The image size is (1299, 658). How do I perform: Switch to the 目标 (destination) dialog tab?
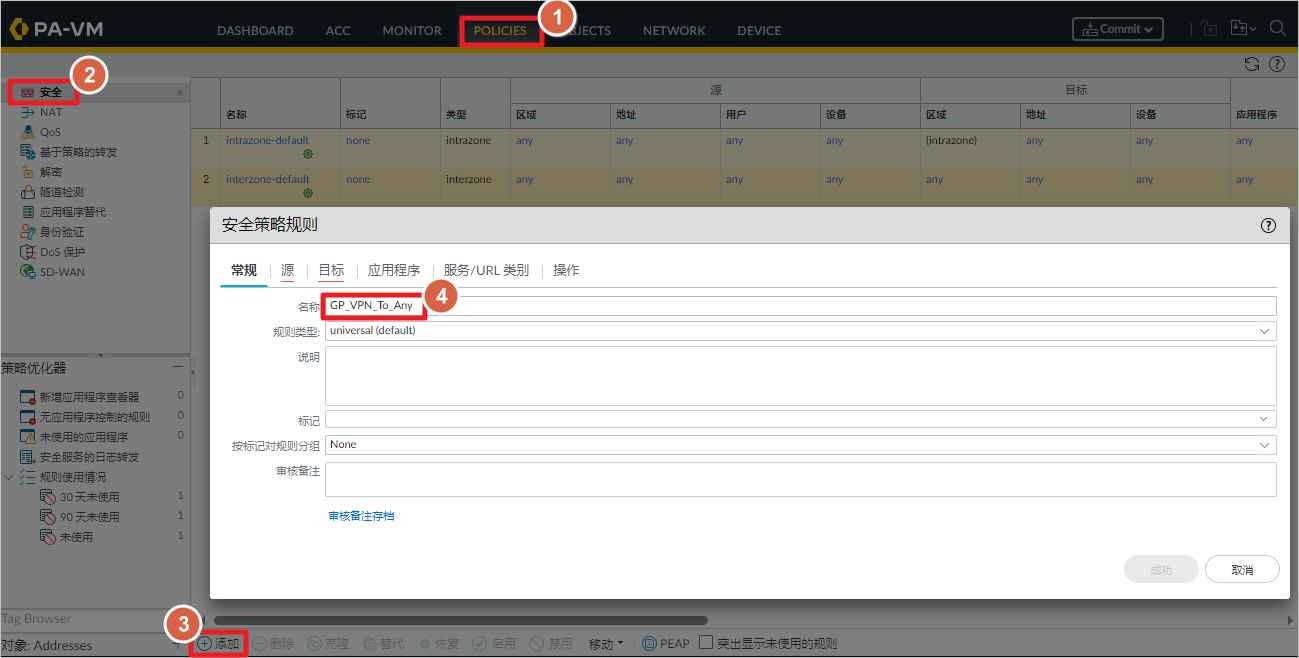coord(331,270)
